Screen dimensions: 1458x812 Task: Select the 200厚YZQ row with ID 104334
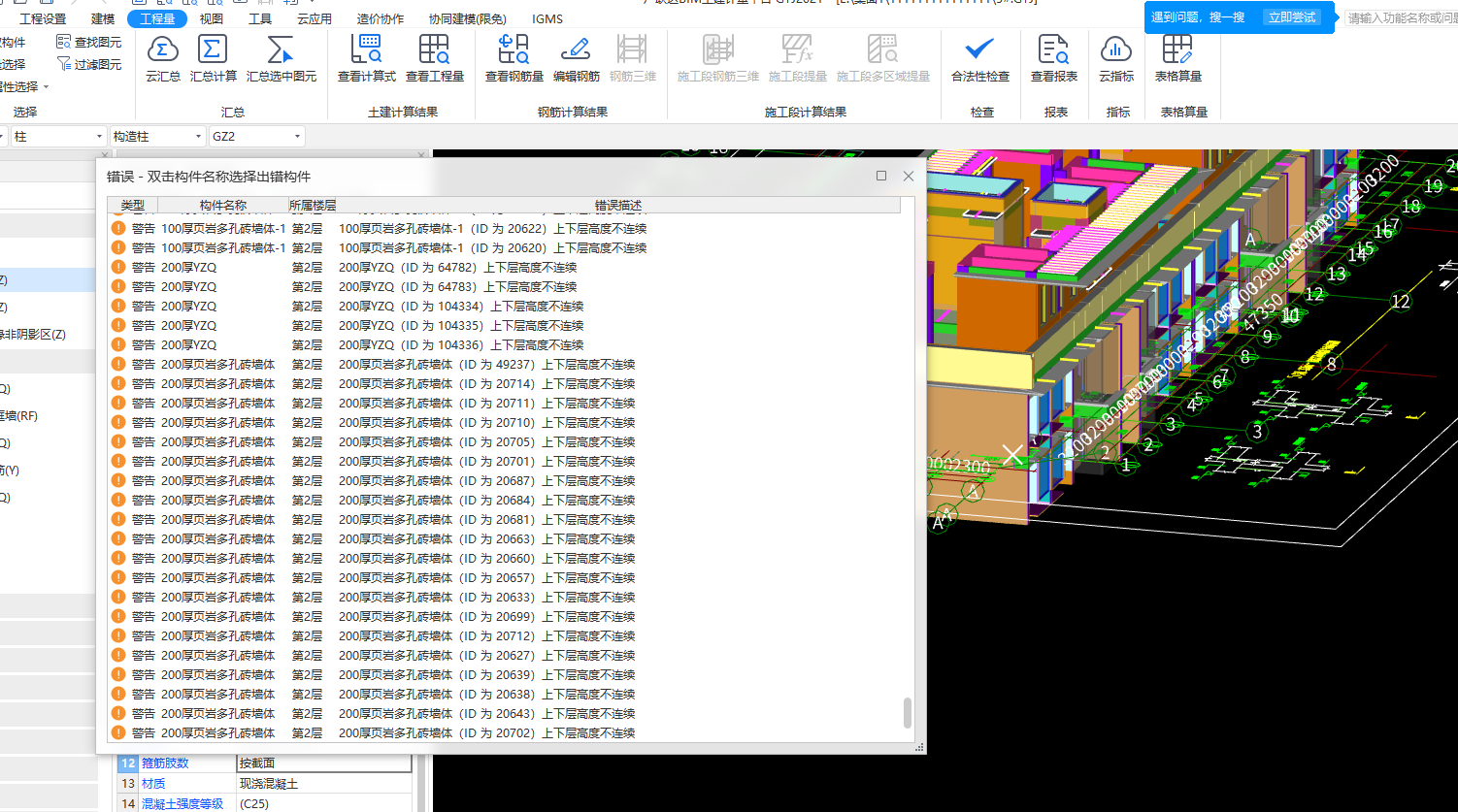[x=505, y=306]
